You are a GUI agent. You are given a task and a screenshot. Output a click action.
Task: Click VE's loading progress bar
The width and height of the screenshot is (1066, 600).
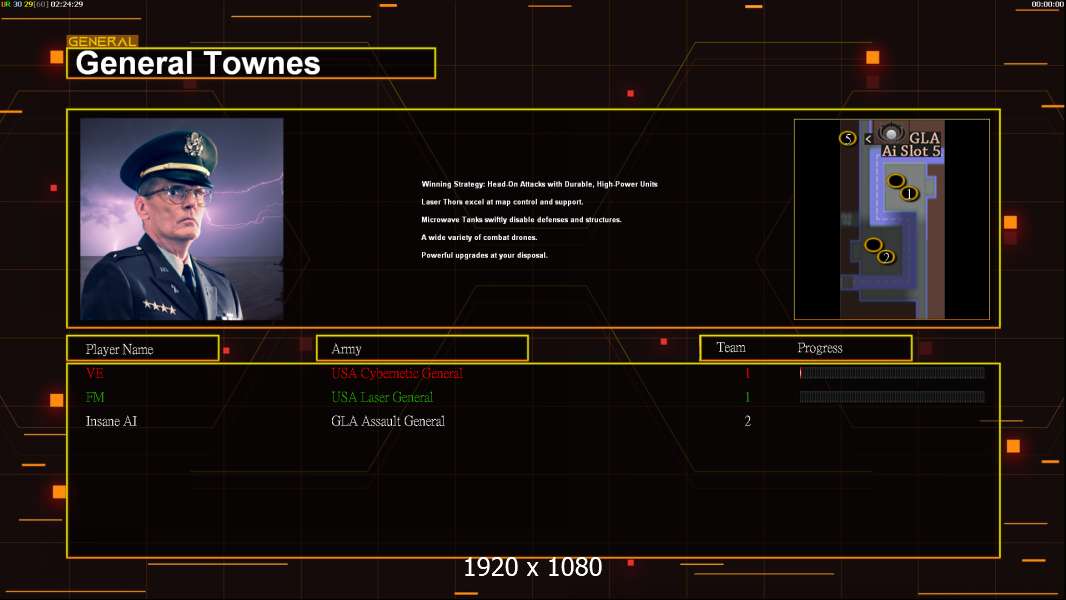(892, 372)
